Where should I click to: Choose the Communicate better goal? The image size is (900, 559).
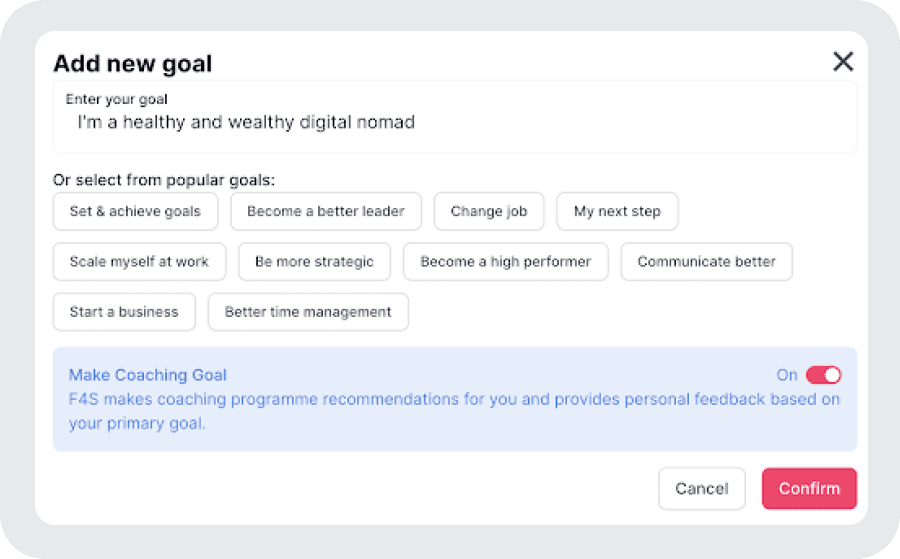[706, 262]
